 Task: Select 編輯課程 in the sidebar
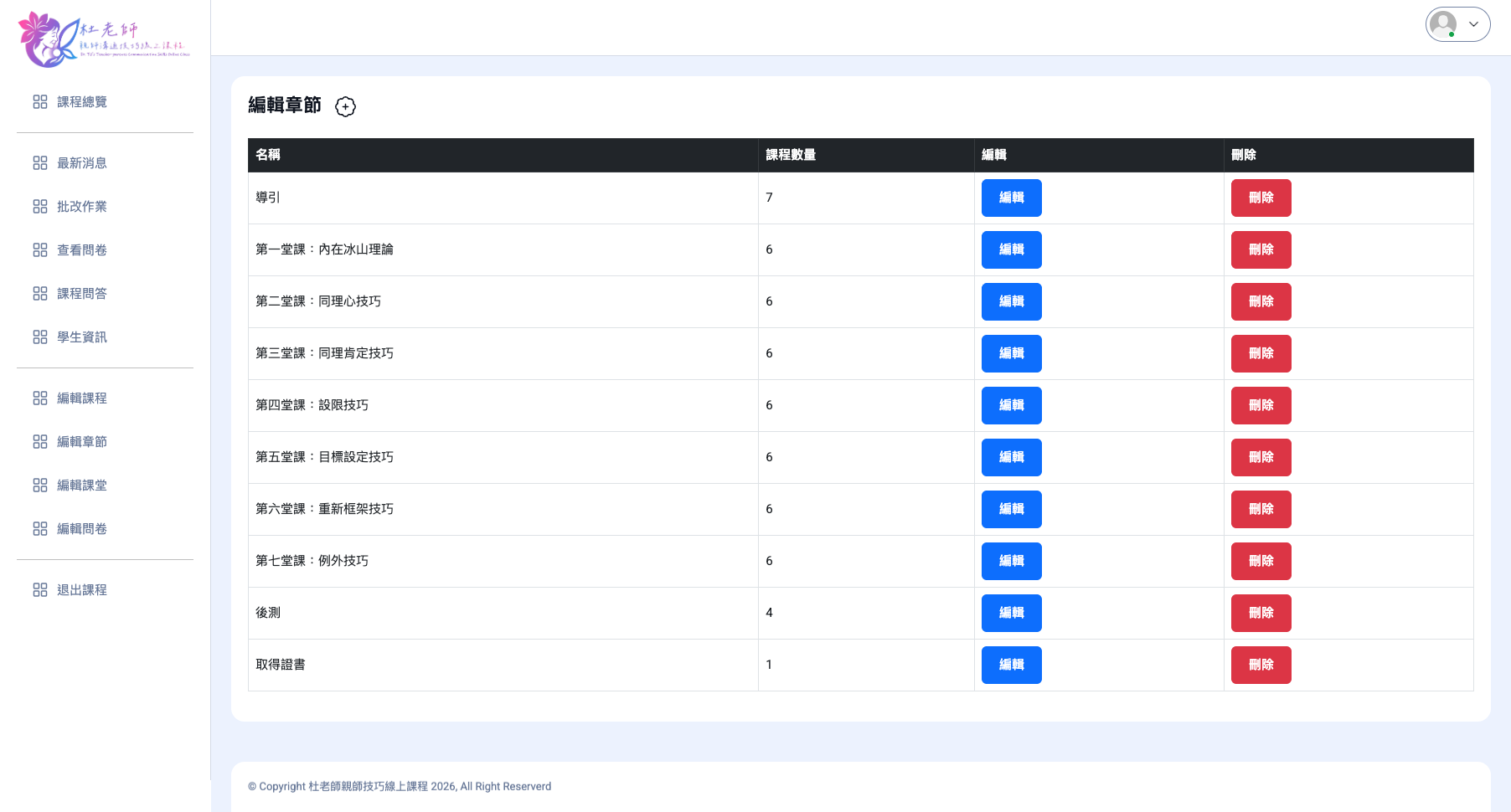click(x=82, y=398)
